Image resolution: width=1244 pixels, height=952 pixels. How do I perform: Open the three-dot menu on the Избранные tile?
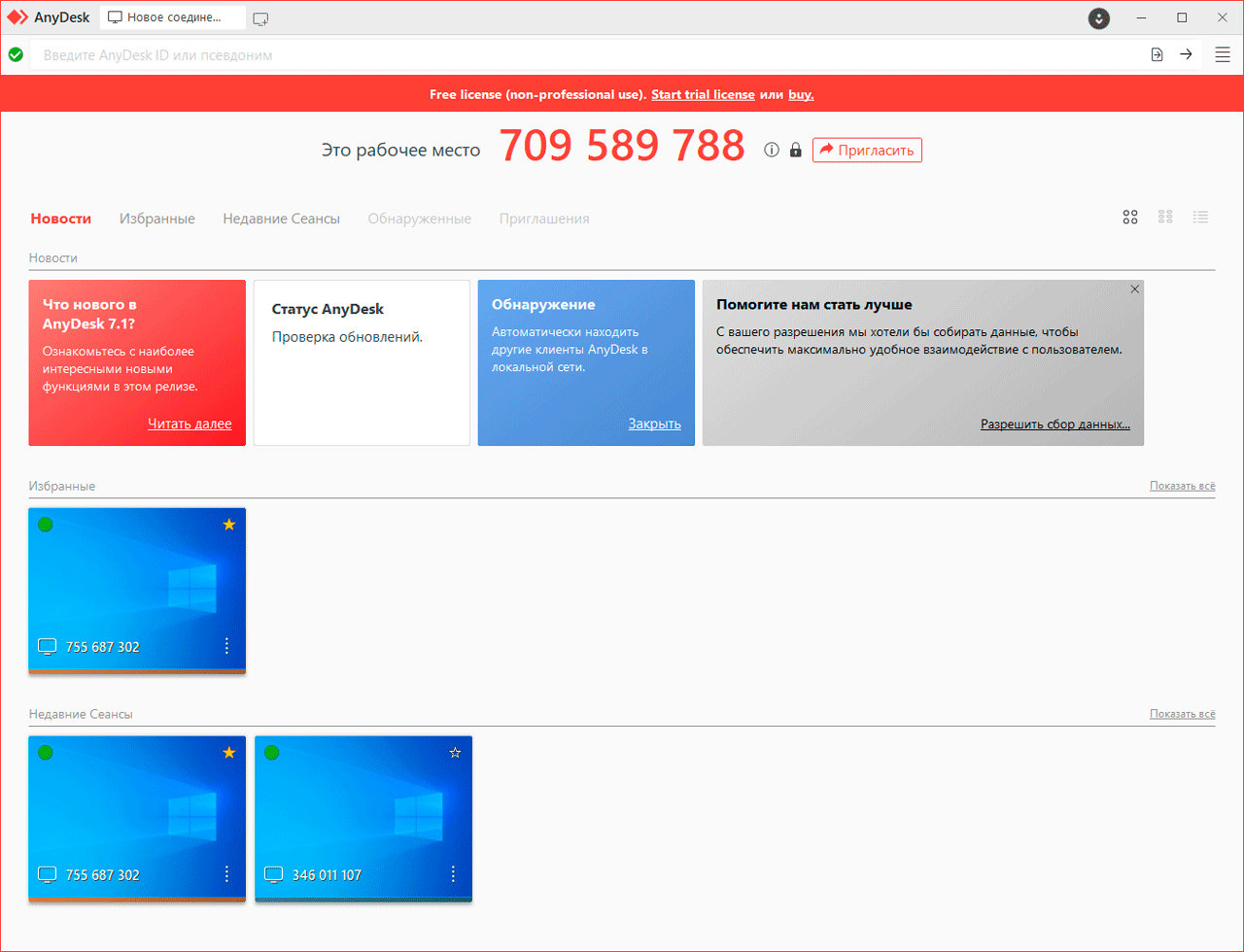pos(227,646)
